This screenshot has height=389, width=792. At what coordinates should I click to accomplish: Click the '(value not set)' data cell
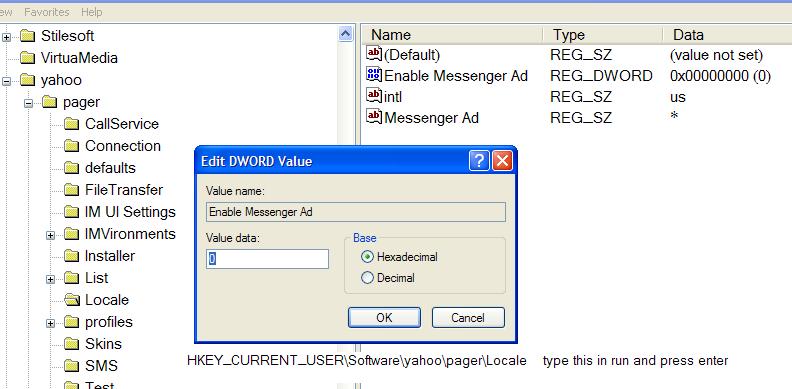click(716, 55)
